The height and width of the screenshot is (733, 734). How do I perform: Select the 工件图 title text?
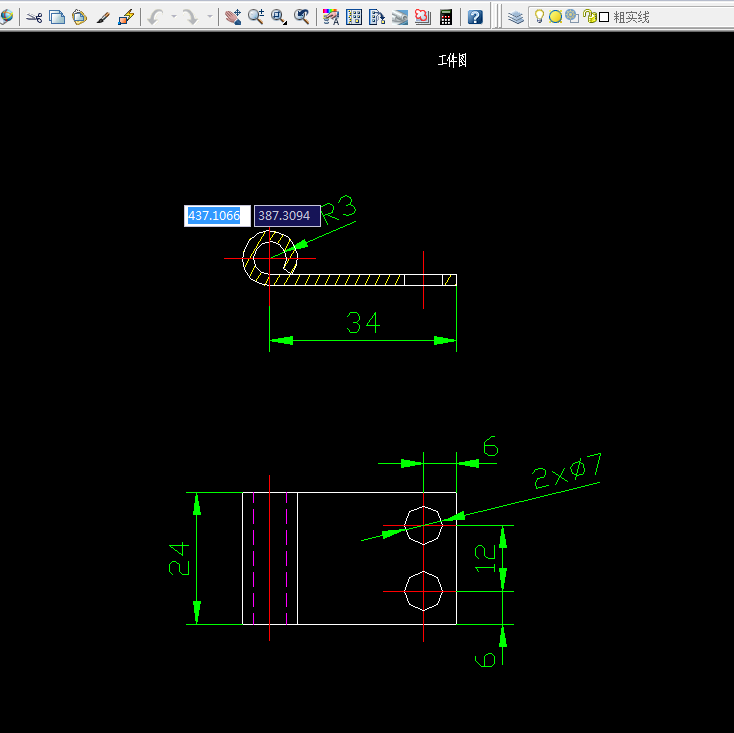(452, 60)
